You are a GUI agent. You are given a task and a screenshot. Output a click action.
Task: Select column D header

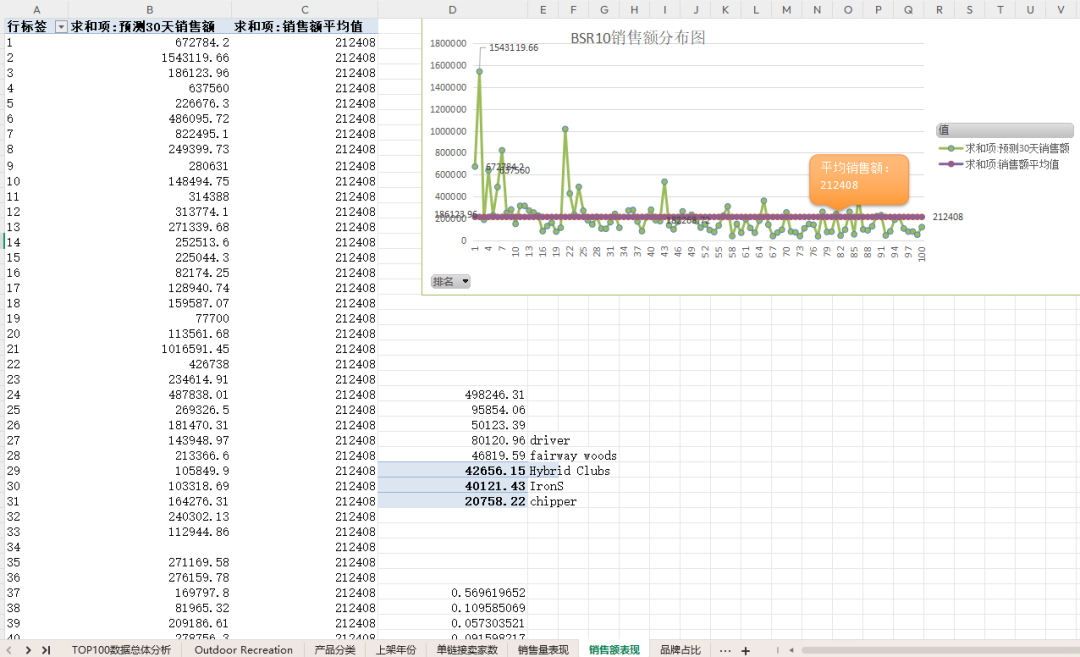(x=453, y=10)
